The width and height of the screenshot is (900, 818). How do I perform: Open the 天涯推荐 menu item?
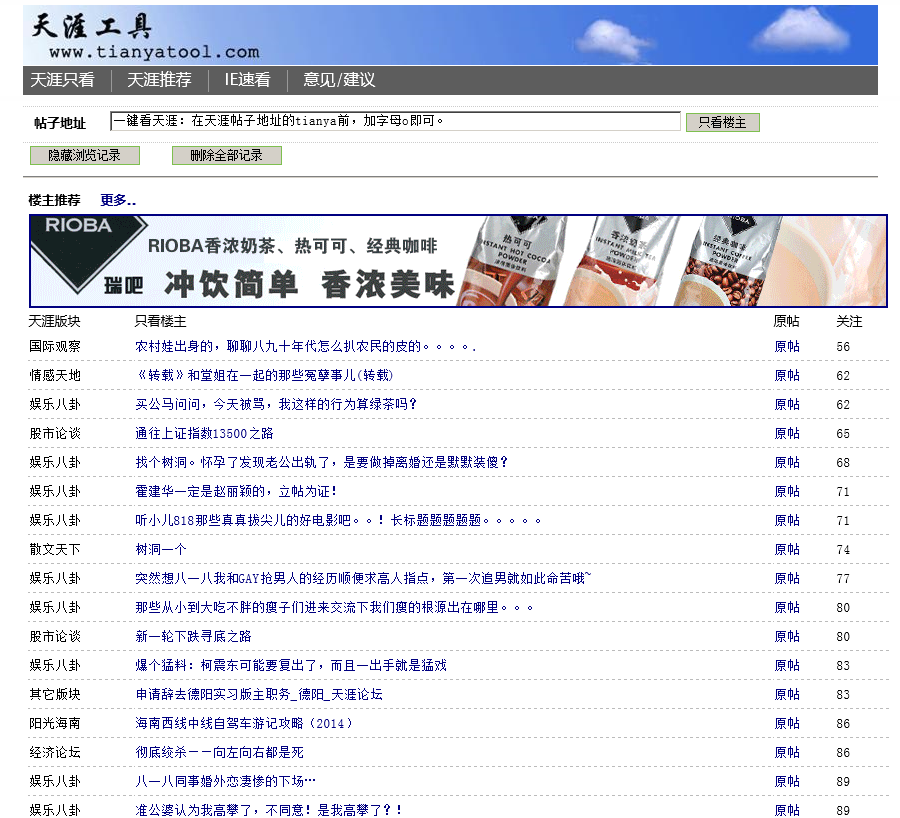(x=159, y=80)
